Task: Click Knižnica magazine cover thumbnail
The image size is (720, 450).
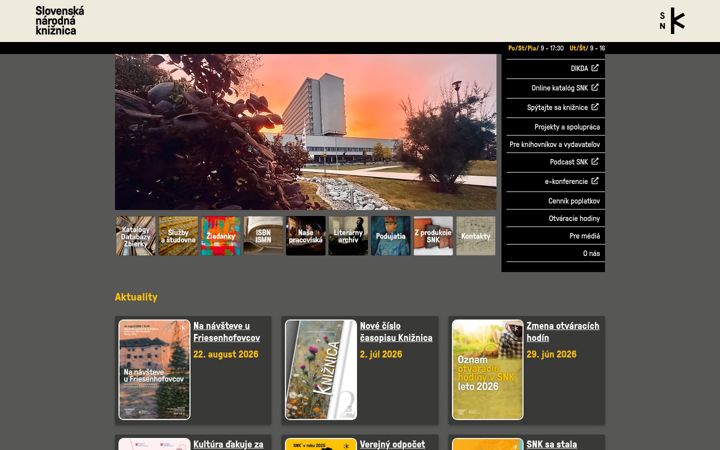Action: pyautogui.click(x=321, y=370)
